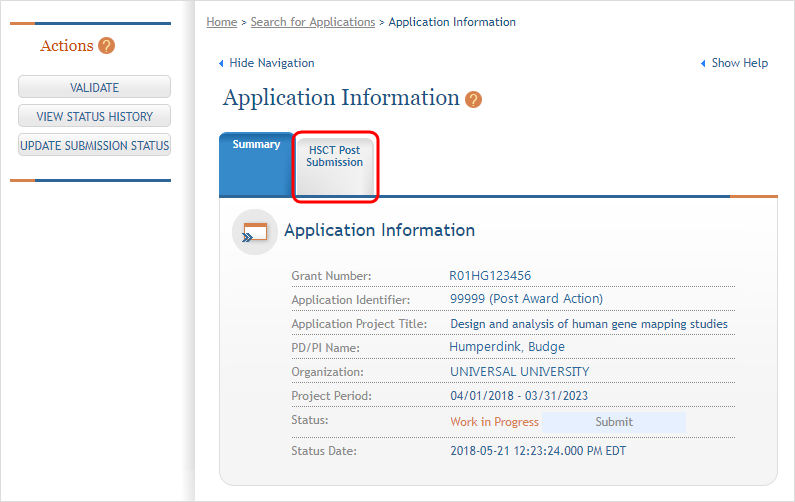Click the Organization label
This screenshot has height=502, width=795.
point(328,372)
